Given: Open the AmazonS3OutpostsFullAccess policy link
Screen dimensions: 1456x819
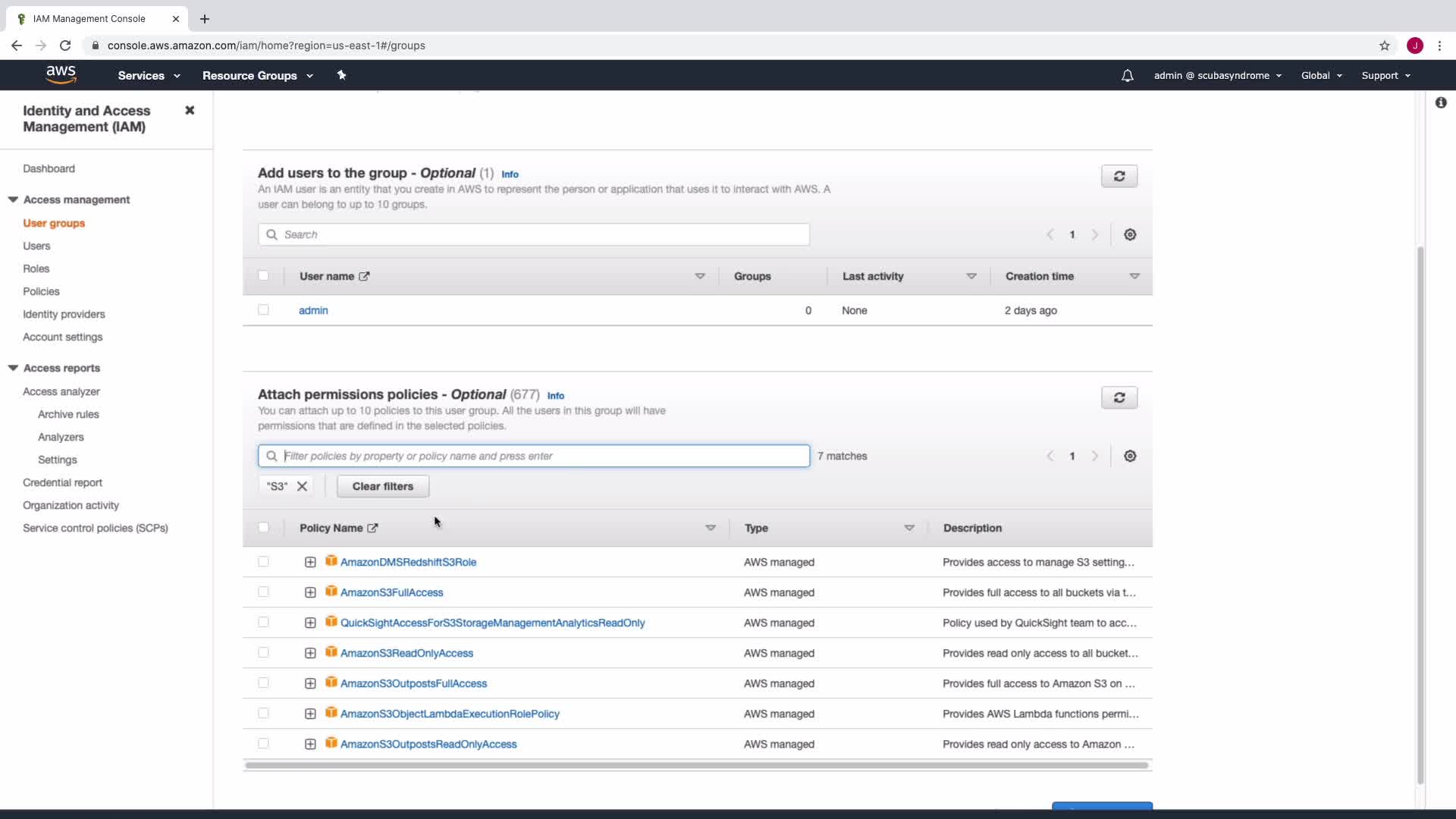Looking at the screenshot, I should click(x=413, y=683).
